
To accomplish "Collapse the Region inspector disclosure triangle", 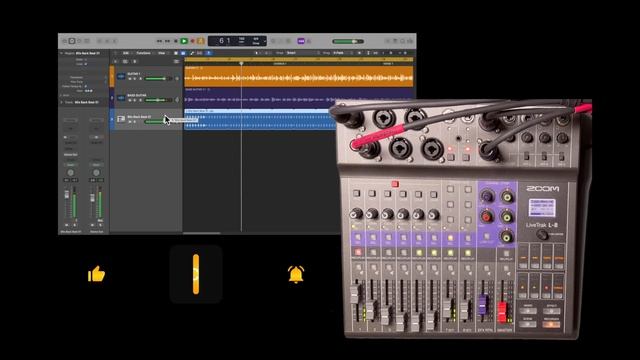I will 62,53.
